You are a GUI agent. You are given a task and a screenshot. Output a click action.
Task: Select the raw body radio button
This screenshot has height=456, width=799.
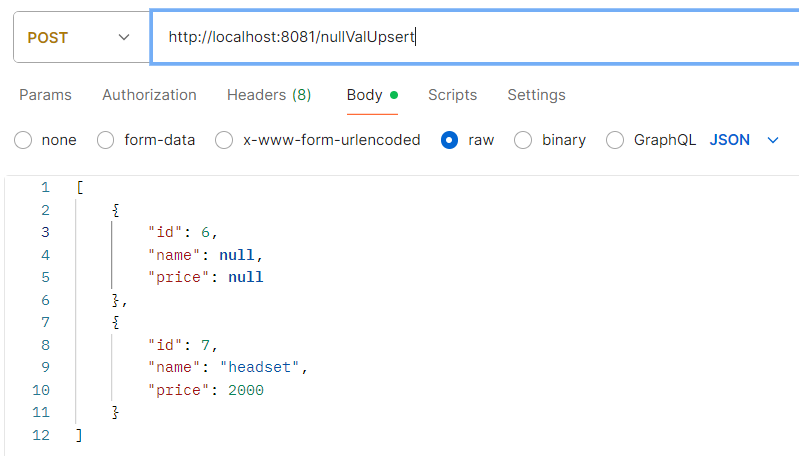450,140
